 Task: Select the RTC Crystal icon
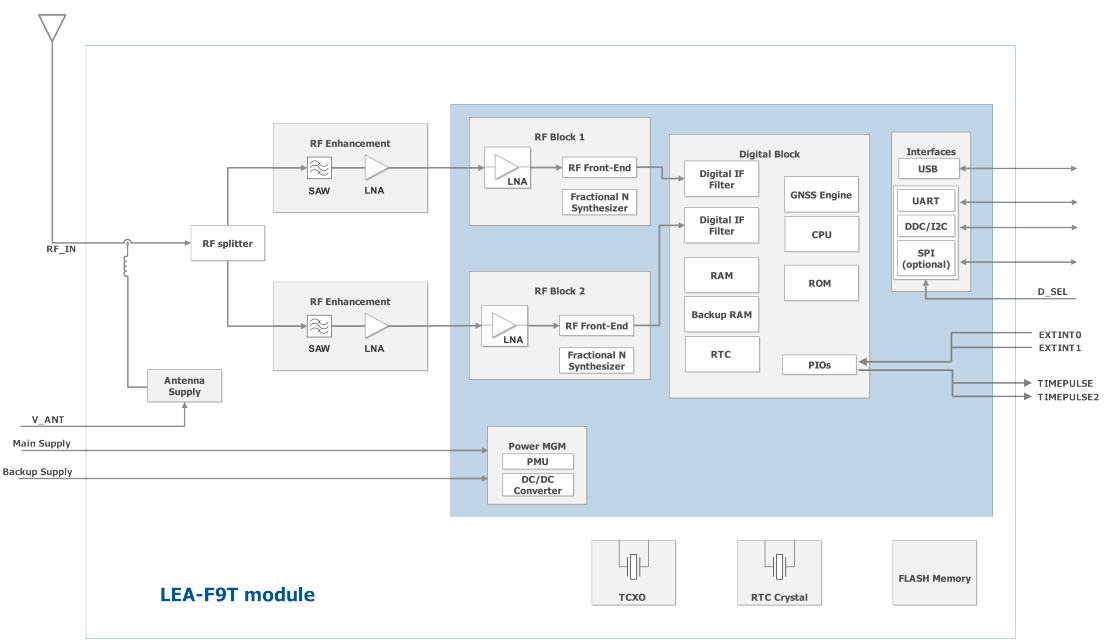779,567
